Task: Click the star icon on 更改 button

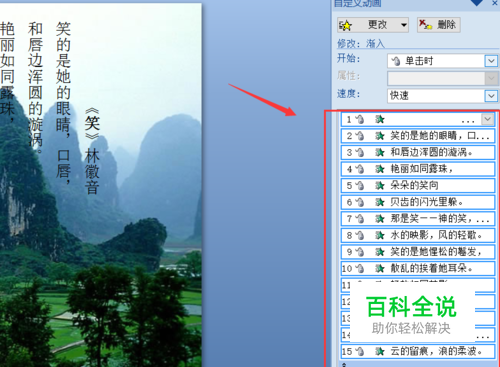Action: 346,25
